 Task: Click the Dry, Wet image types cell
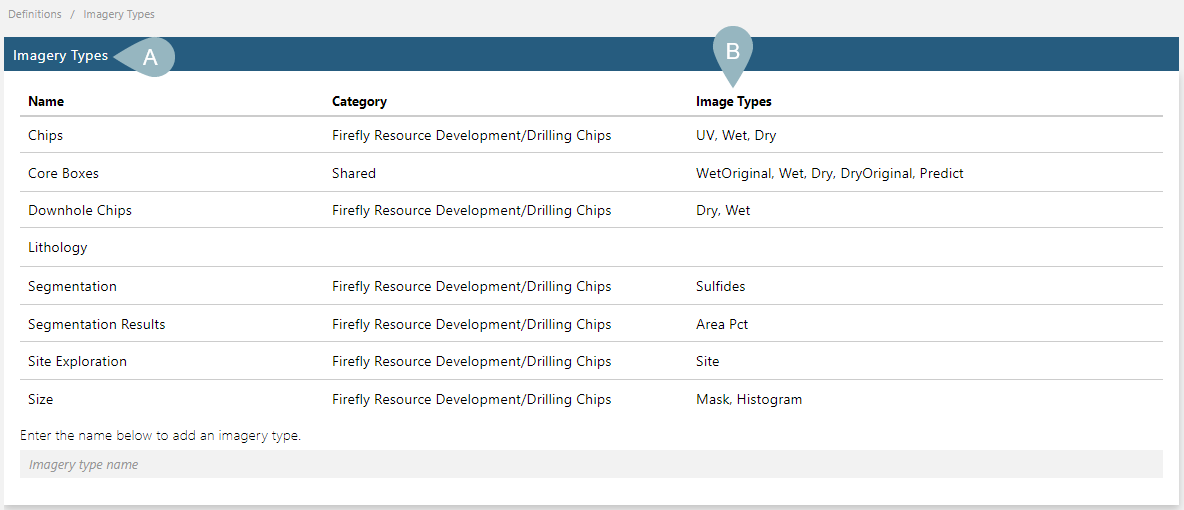click(723, 211)
